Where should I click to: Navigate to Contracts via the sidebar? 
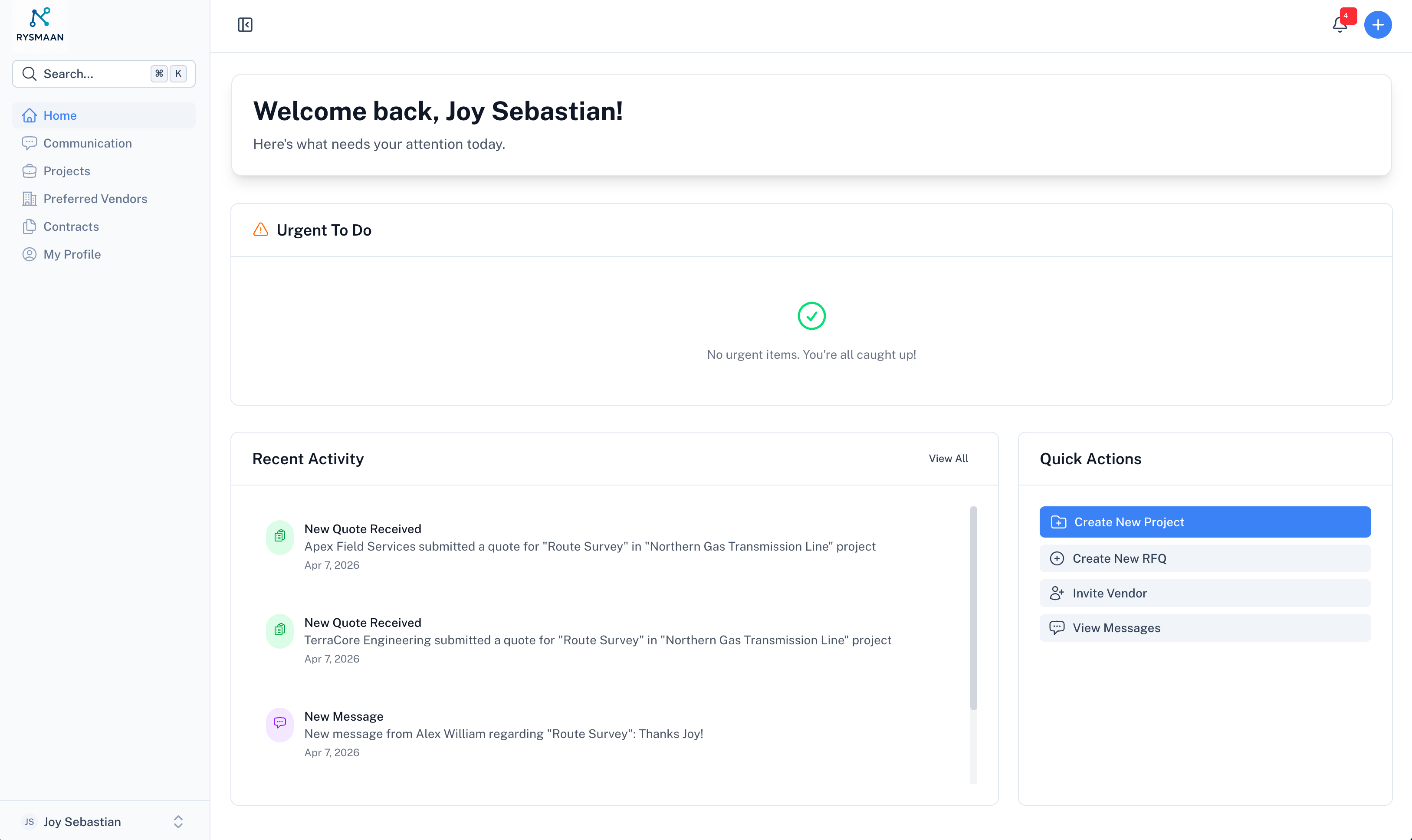pos(71,226)
